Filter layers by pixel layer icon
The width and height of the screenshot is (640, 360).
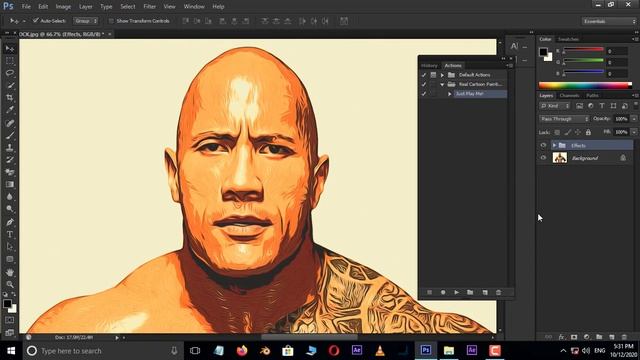coord(579,106)
